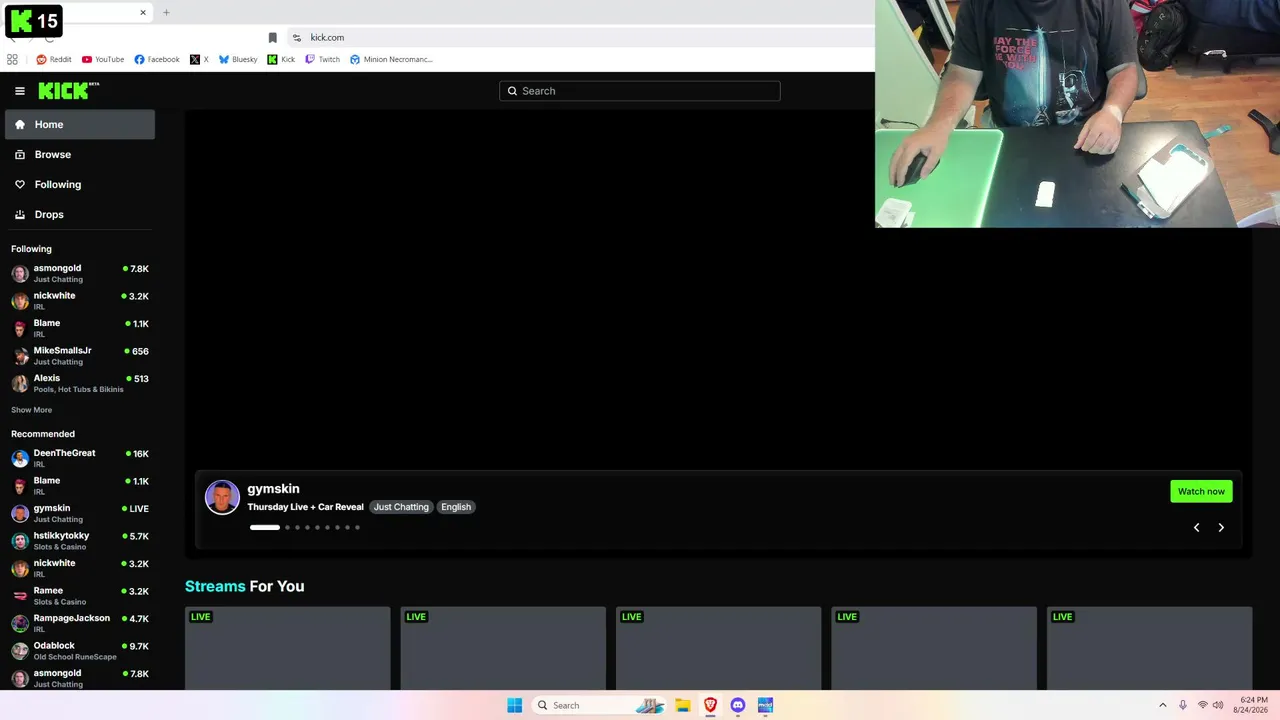View site information icon beside kick.com
The image size is (1280, 720).
[296, 38]
